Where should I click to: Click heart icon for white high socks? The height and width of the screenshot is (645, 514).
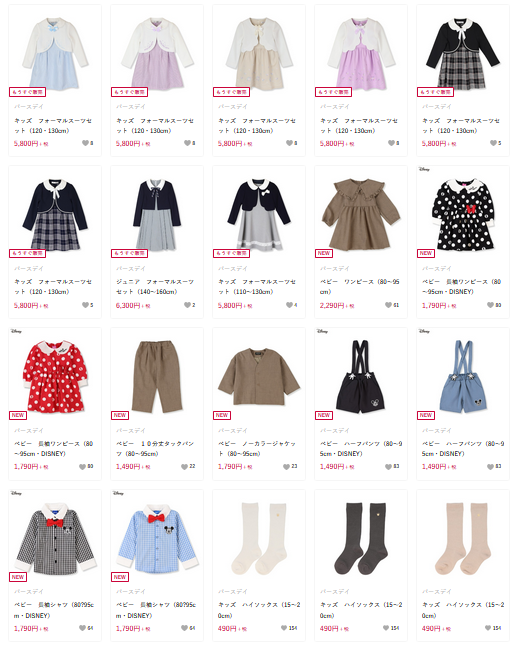pyautogui.click(x=284, y=628)
